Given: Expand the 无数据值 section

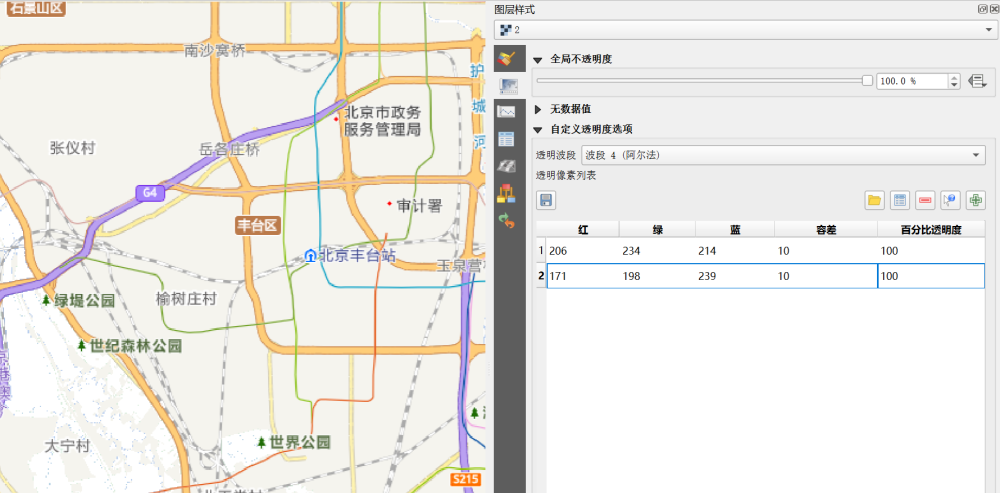Looking at the screenshot, I should pos(538,109).
